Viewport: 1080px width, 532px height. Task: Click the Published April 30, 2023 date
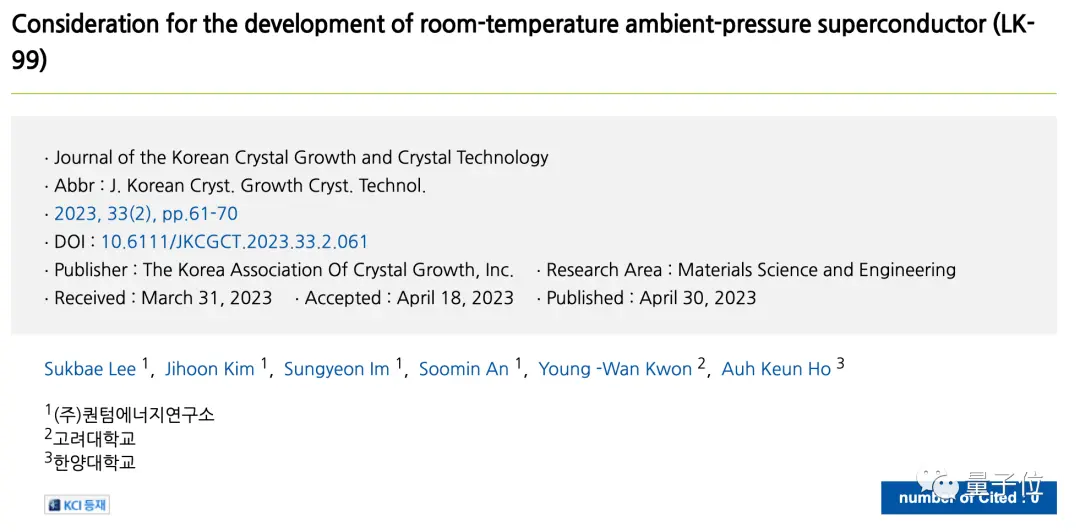coord(697,297)
